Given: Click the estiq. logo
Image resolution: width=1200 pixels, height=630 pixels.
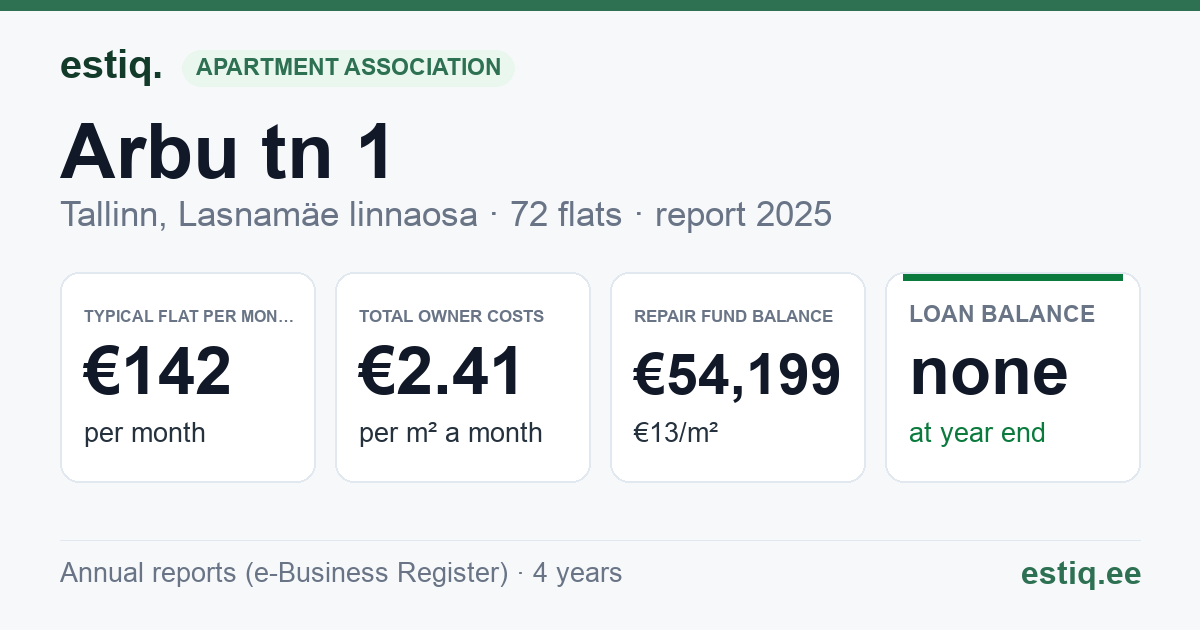Looking at the screenshot, I should (111, 66).
